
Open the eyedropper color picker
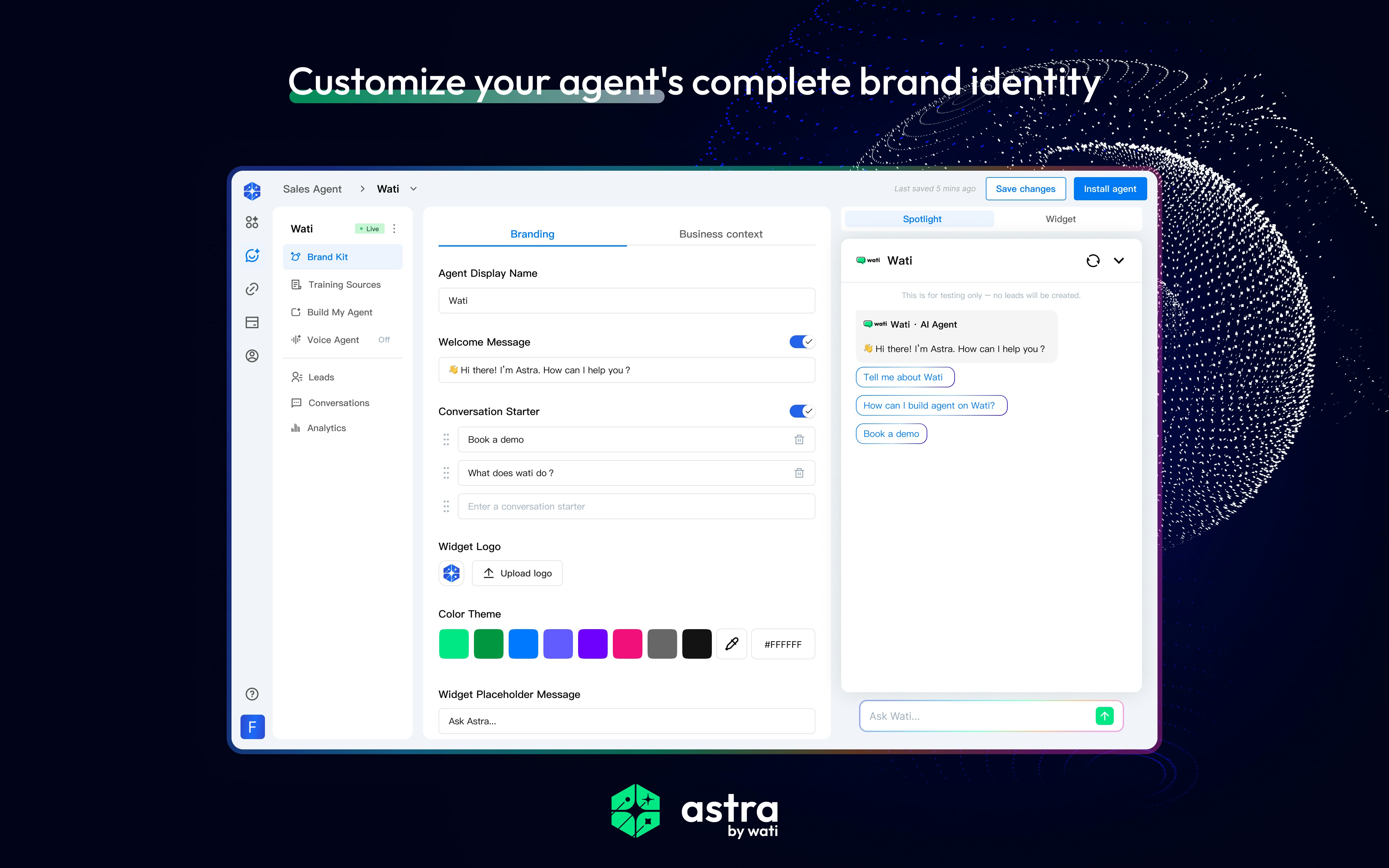pos(732,644)
